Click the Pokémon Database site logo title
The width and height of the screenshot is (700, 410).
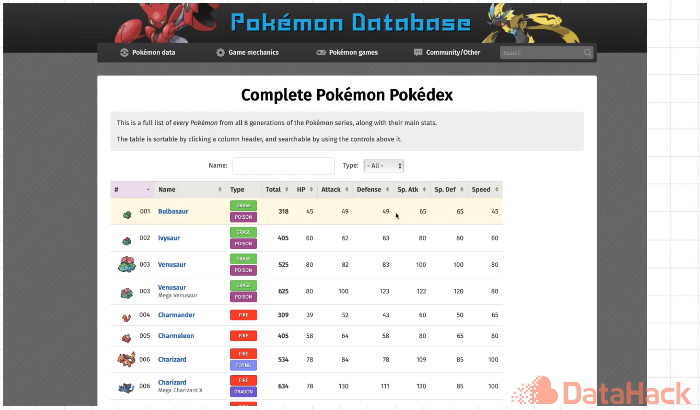point(351,23)
